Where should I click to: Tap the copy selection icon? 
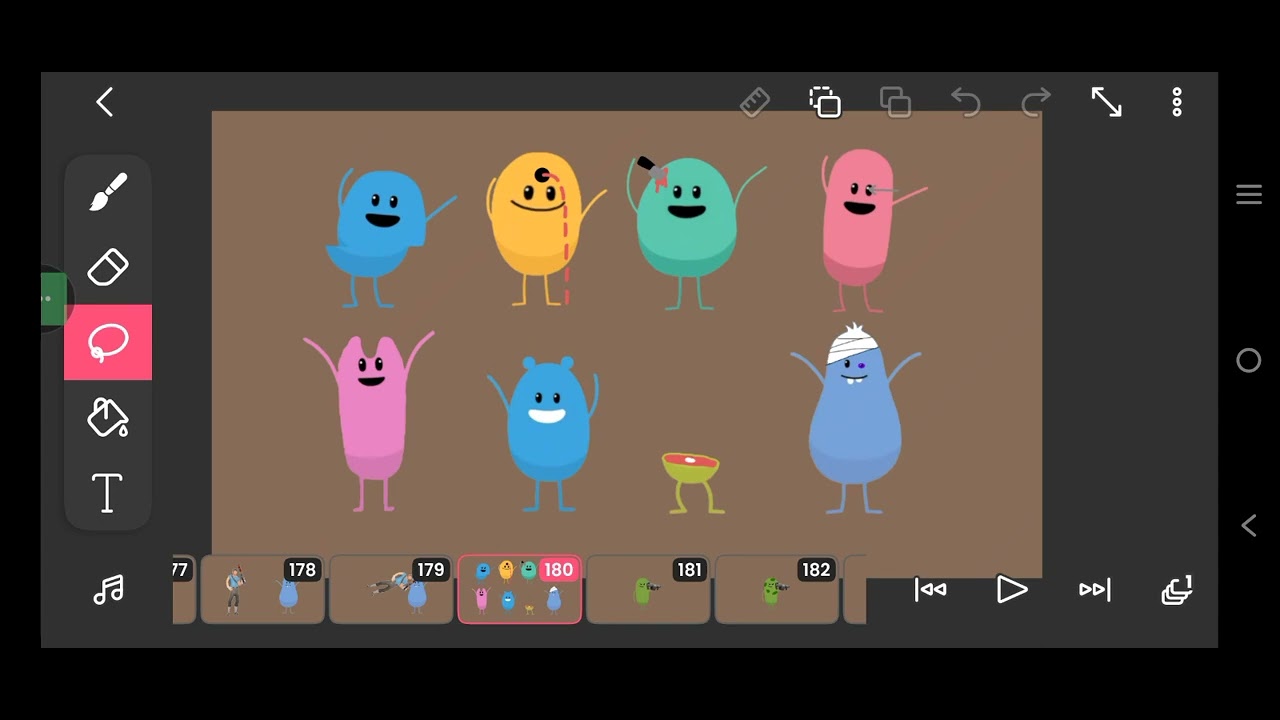tap(825, 102)
